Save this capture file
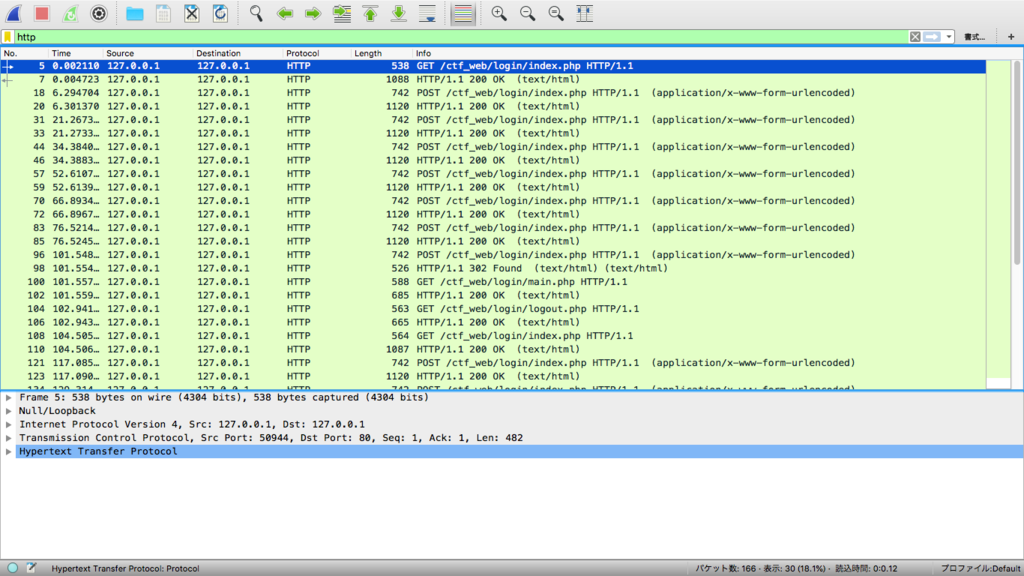 click(x=163, y=13)
